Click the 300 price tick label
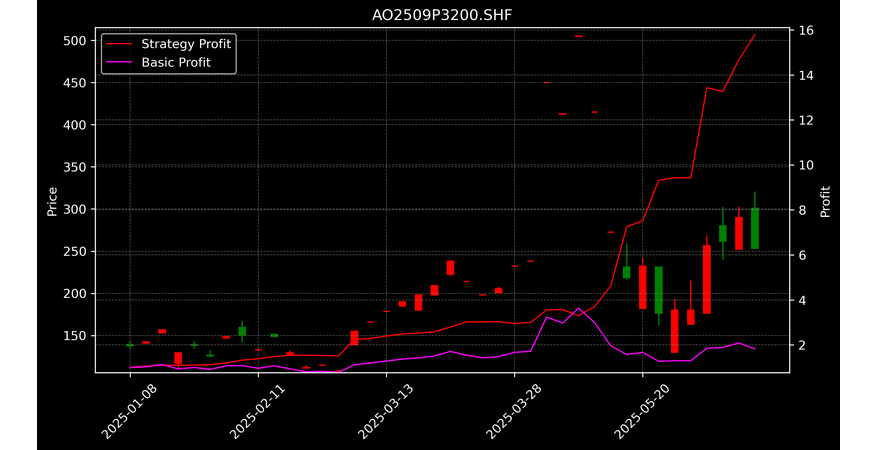 74,209
